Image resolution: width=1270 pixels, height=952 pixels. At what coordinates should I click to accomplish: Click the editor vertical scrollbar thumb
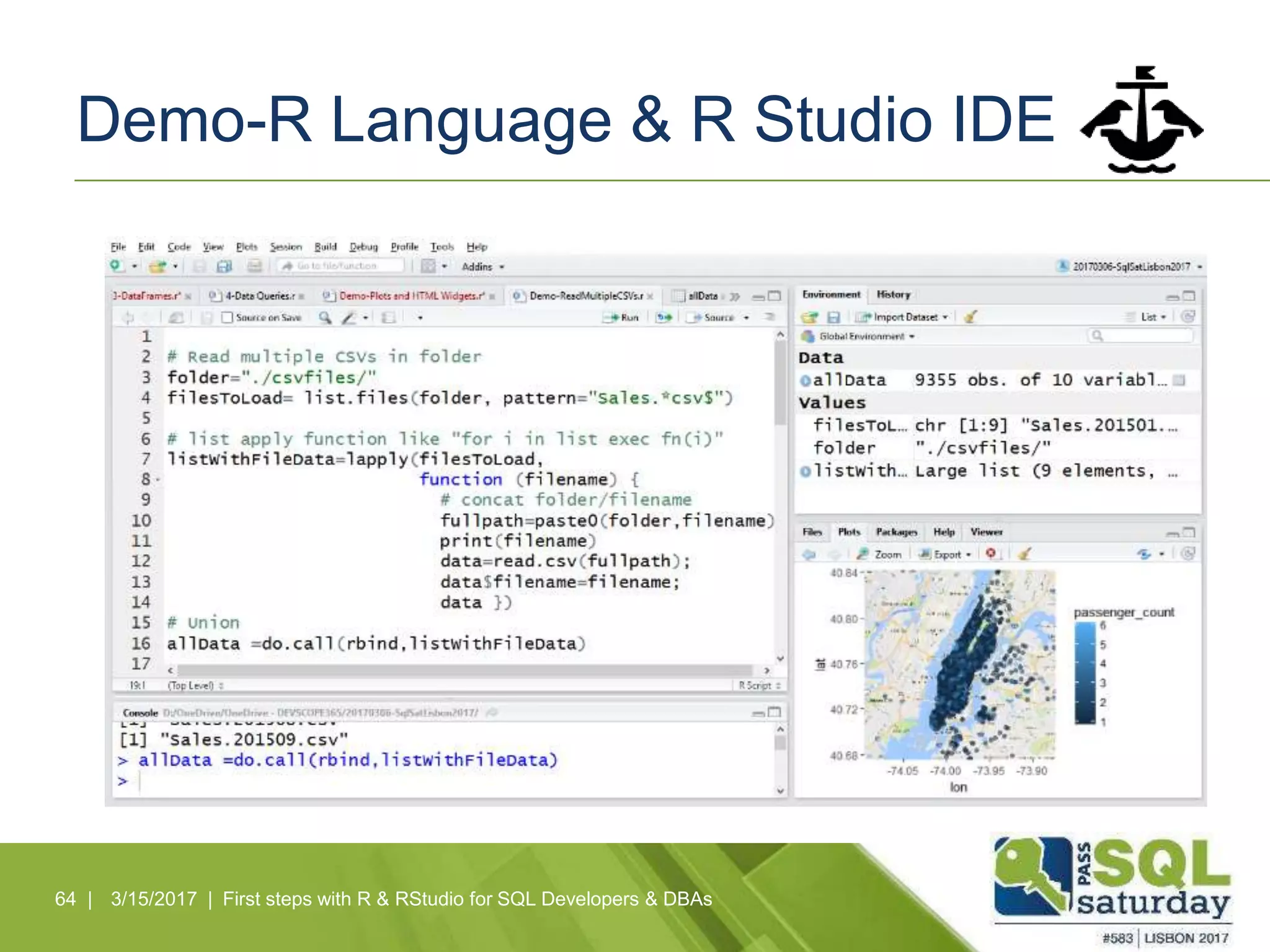780,382
